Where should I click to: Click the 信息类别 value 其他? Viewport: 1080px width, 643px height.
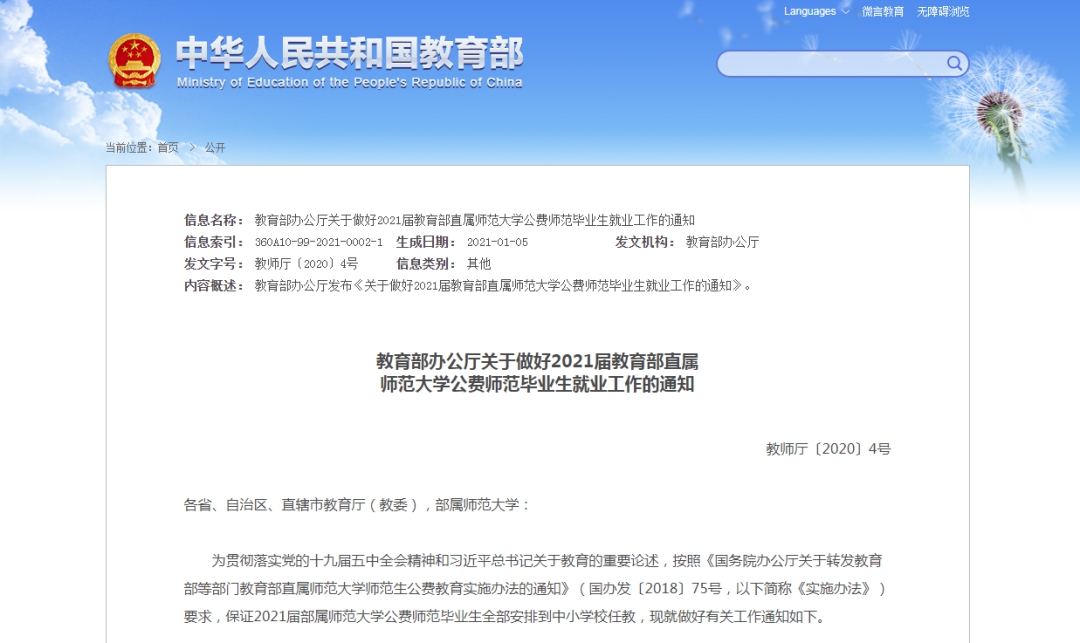(x=479, y=264)
